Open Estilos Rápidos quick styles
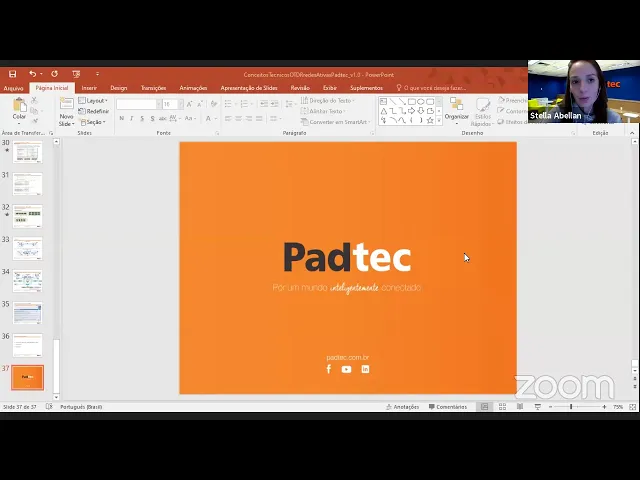The height and width of the screenshot is (480, 640). pos(483,112)
